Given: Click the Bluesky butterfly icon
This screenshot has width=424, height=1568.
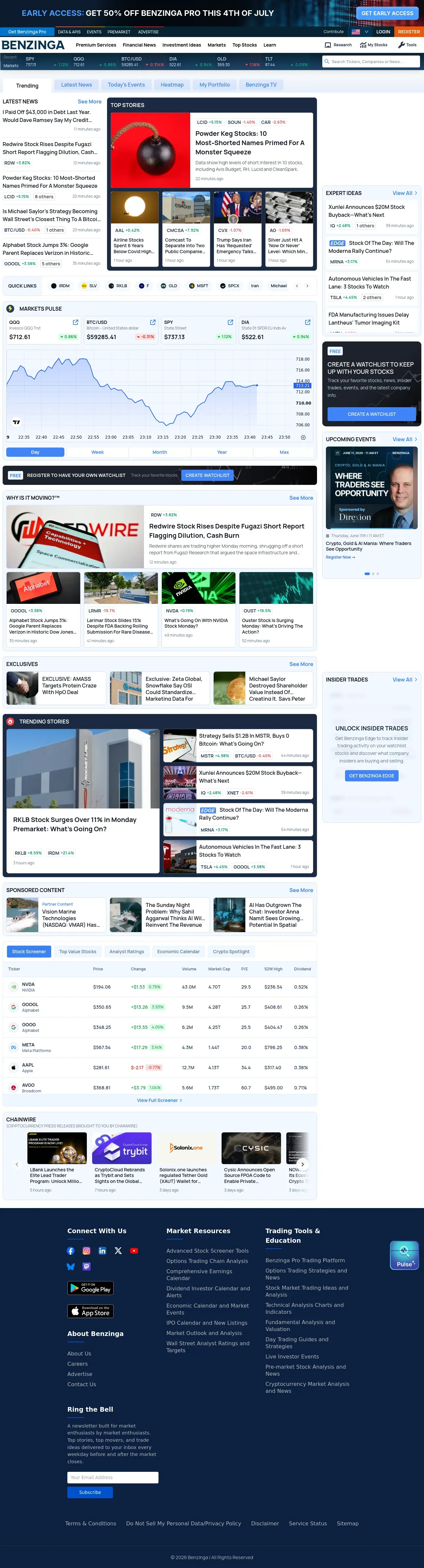Looking at the screenshot, I should [71, 1267].
